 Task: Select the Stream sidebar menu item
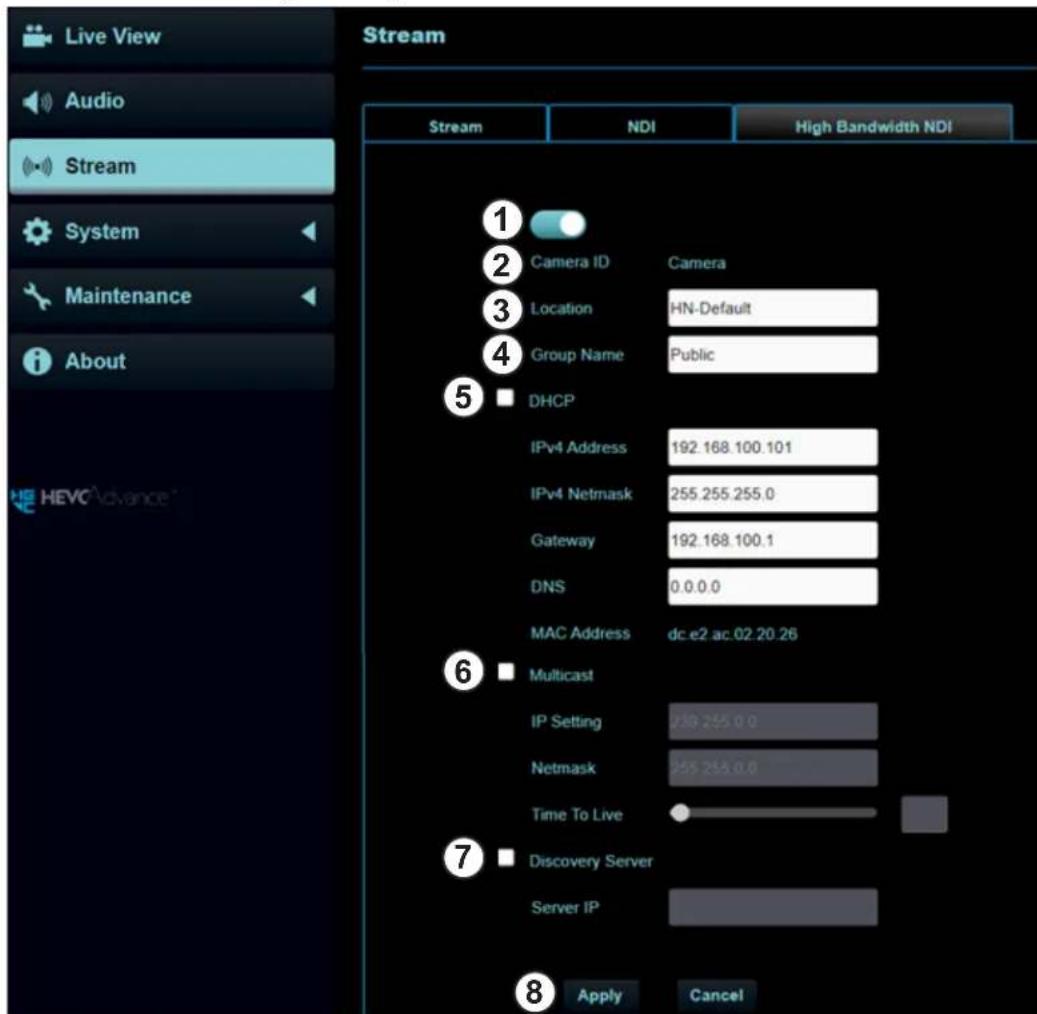tap(171, 166)
